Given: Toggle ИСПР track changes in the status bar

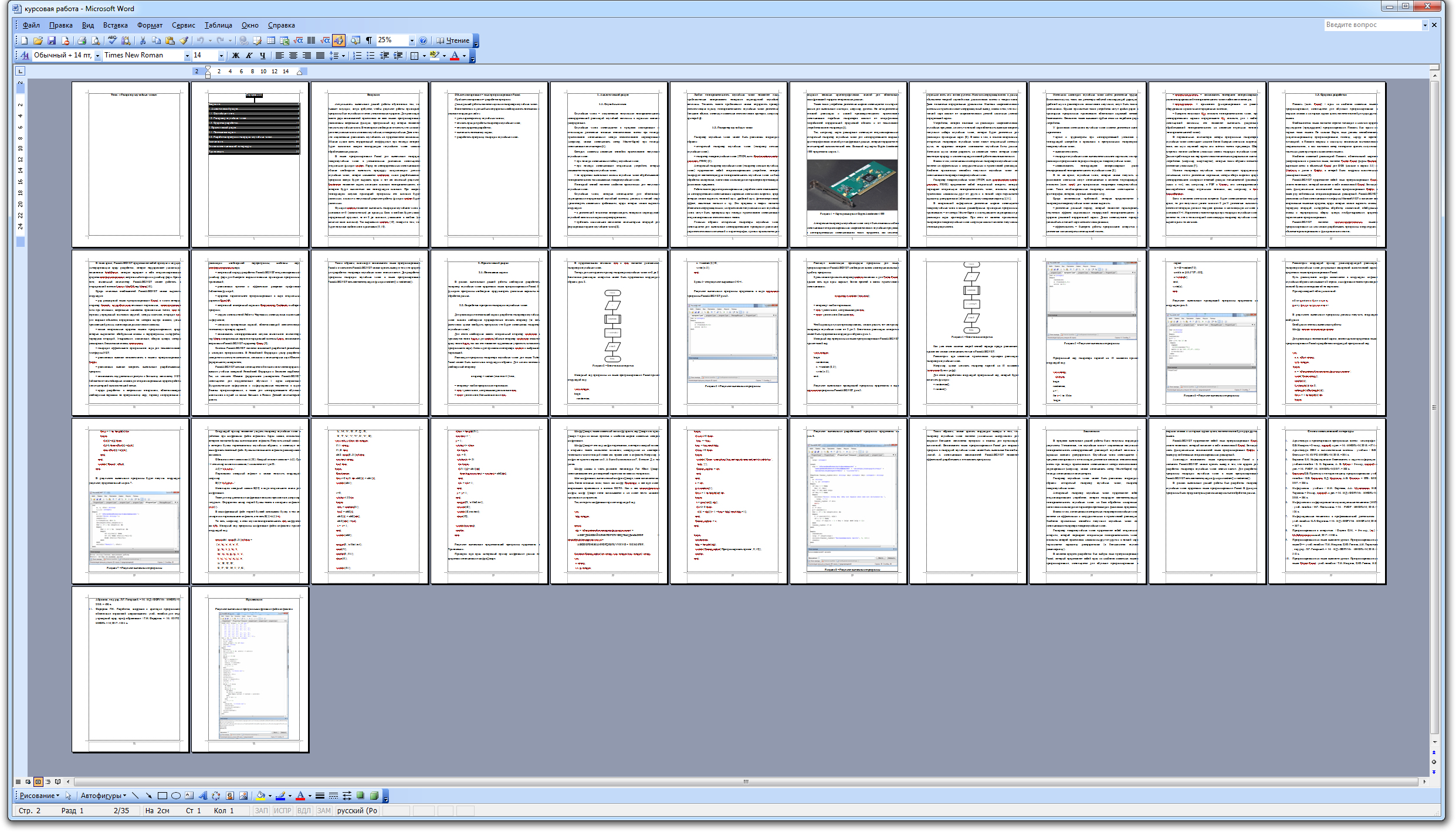Looking at the screenshot, I should [x=282, y=810].
